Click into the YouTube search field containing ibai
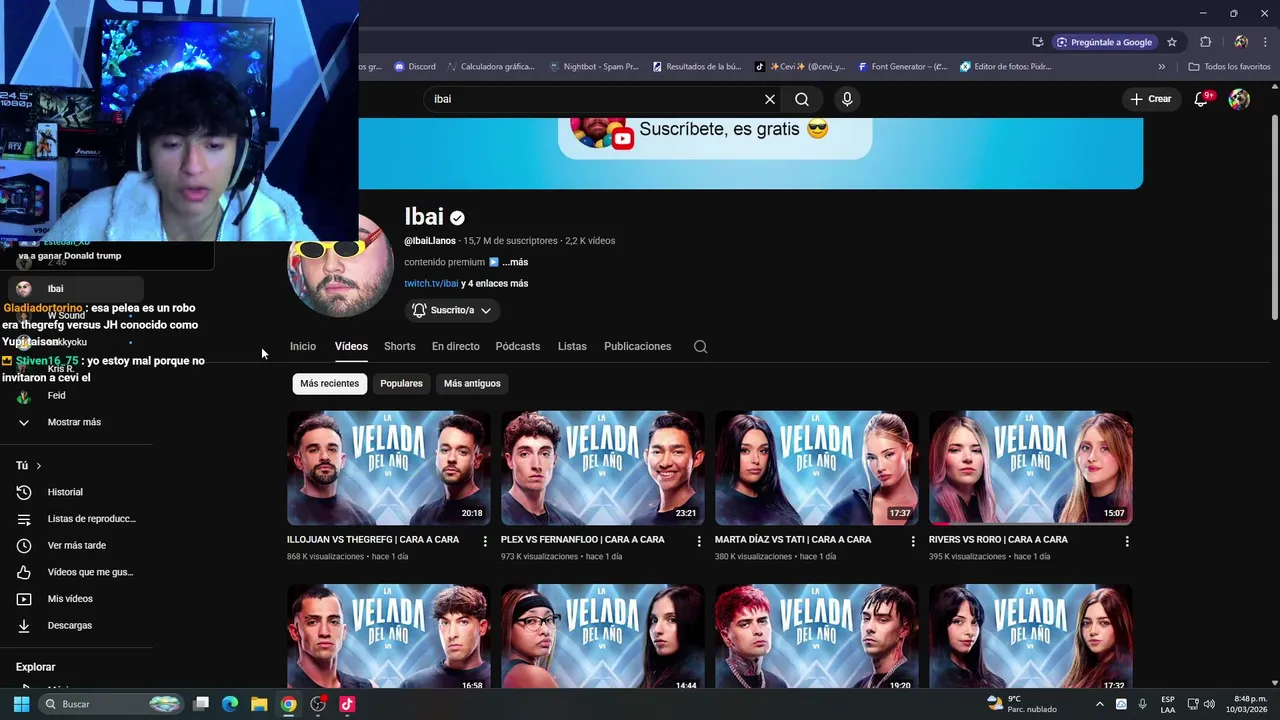 click(595, 99)
